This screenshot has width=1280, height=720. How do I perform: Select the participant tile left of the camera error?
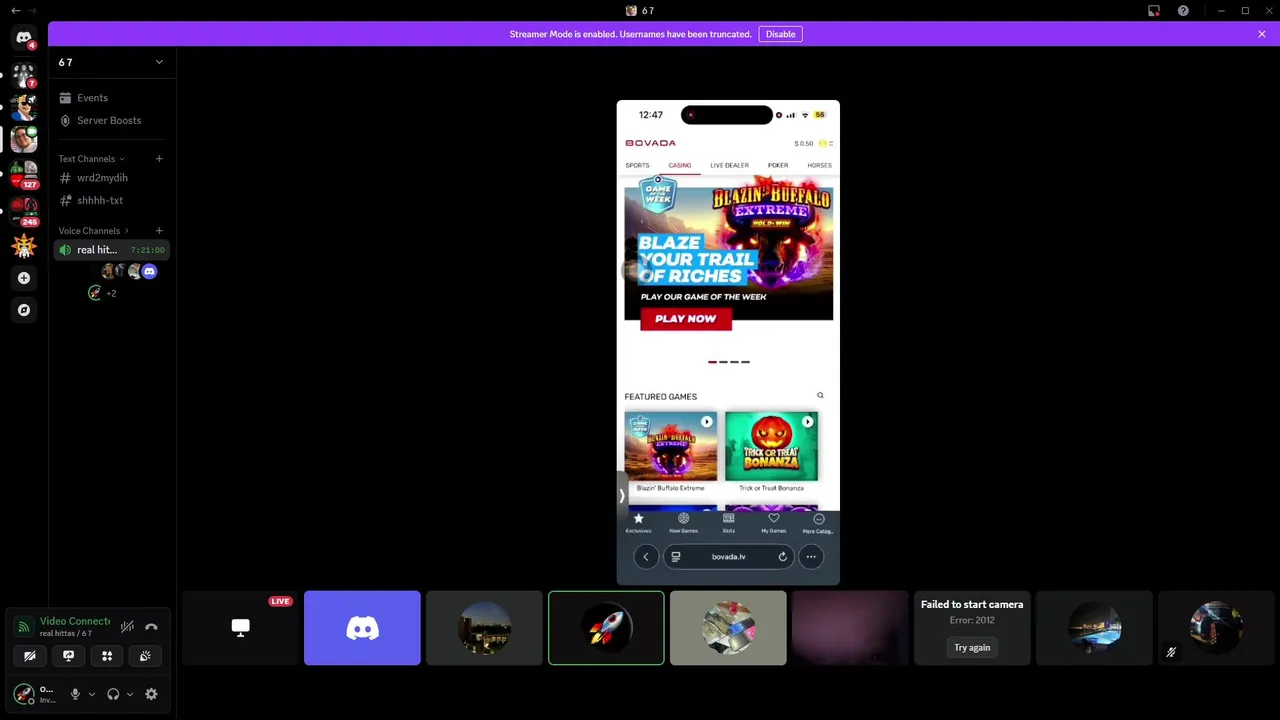click(850, 628)
